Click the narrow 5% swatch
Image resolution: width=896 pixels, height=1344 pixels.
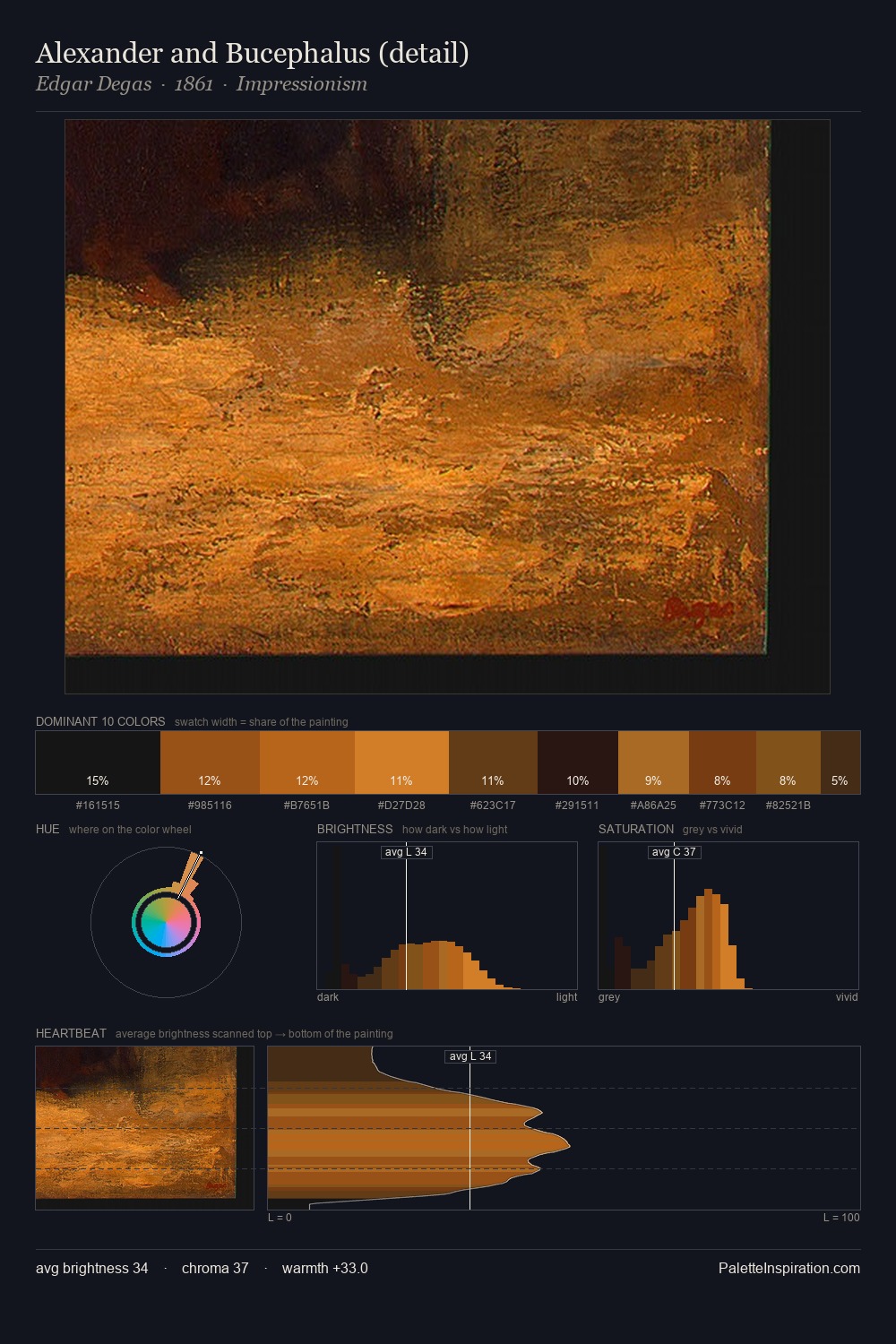tap(840, 762)
